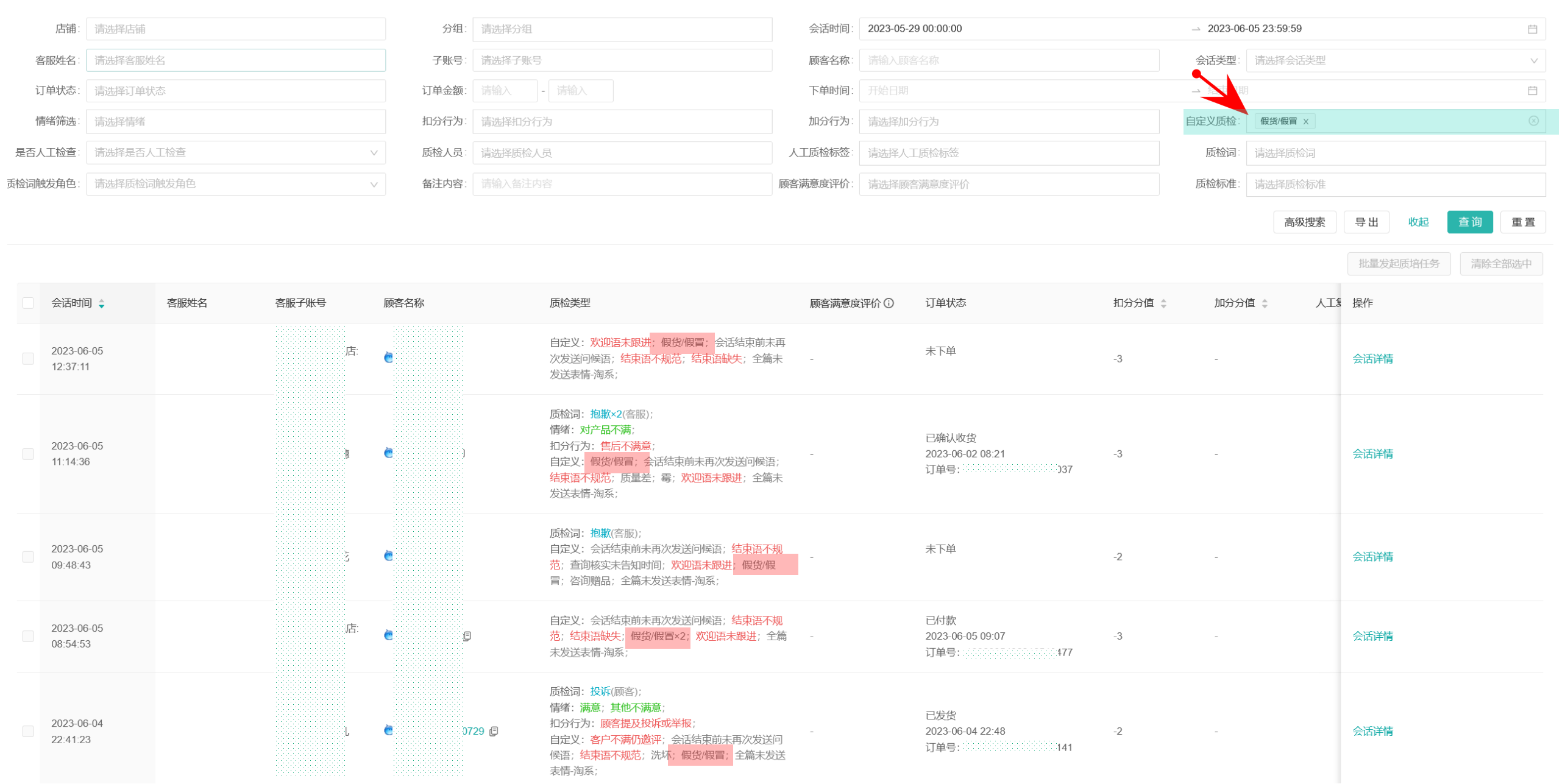Screen dimensions: 1565x784
Task: Open the 扣分行为 selector
Action: [622, 122]
